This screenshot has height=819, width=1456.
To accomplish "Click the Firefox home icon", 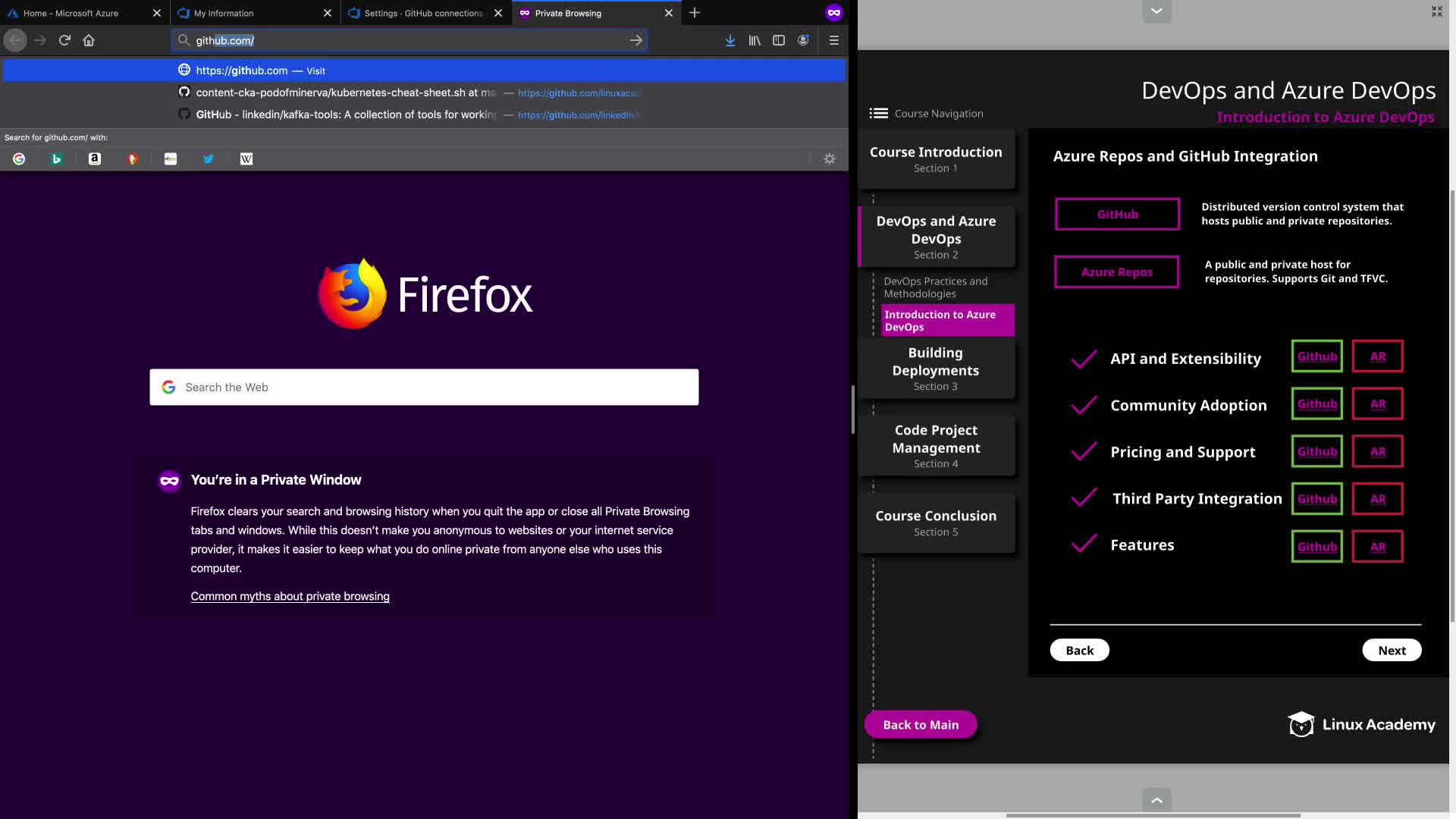I will pyautogui.click(x=89, y=40).
